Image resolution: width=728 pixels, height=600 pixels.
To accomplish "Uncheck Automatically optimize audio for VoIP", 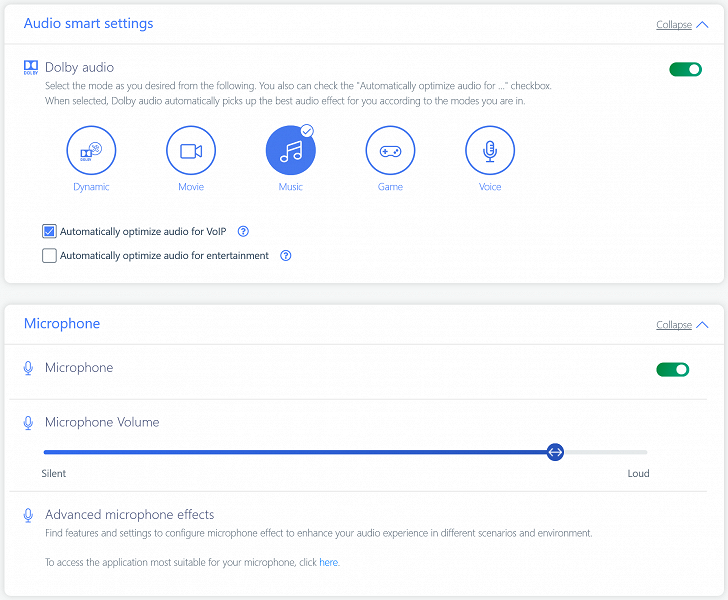I will (x=49, y=232).
